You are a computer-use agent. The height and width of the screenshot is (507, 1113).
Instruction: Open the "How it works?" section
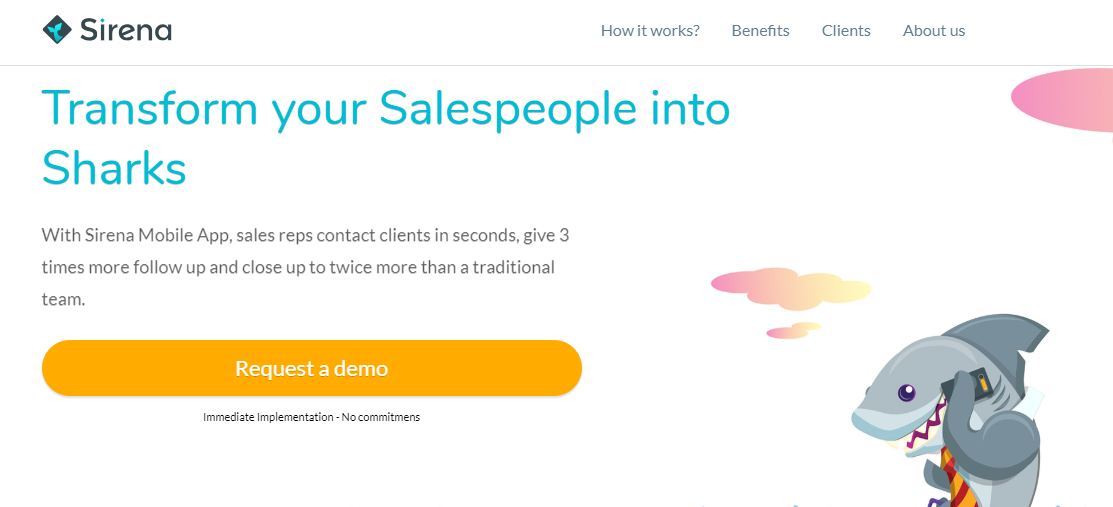tap(650, 30)
